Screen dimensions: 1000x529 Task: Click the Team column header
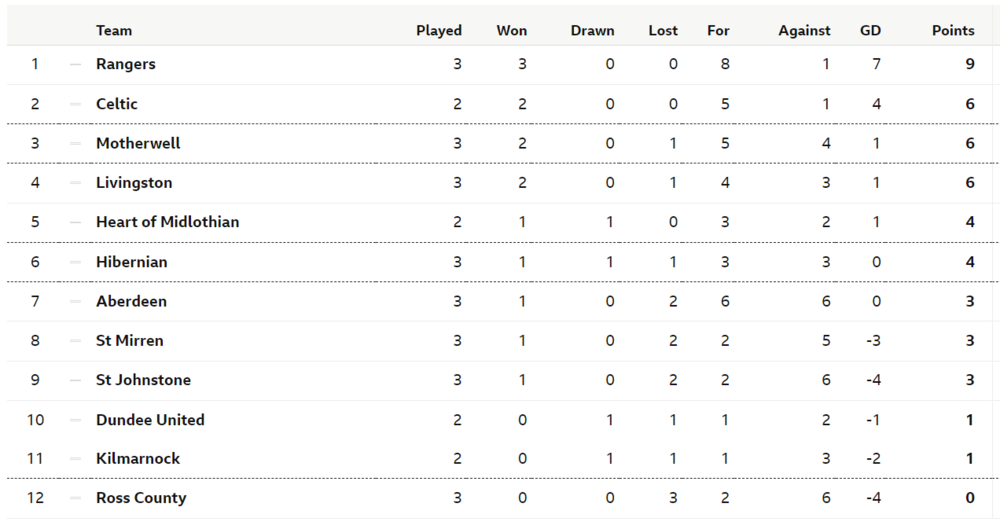coord(114,31)
